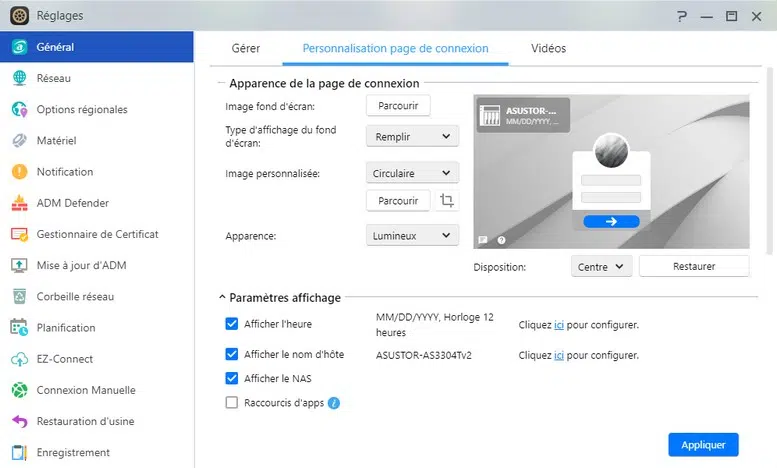Viewport: 777px width, 468px height.
Task: Click the help question mark in title bar
Action: [x=682, y=16]
